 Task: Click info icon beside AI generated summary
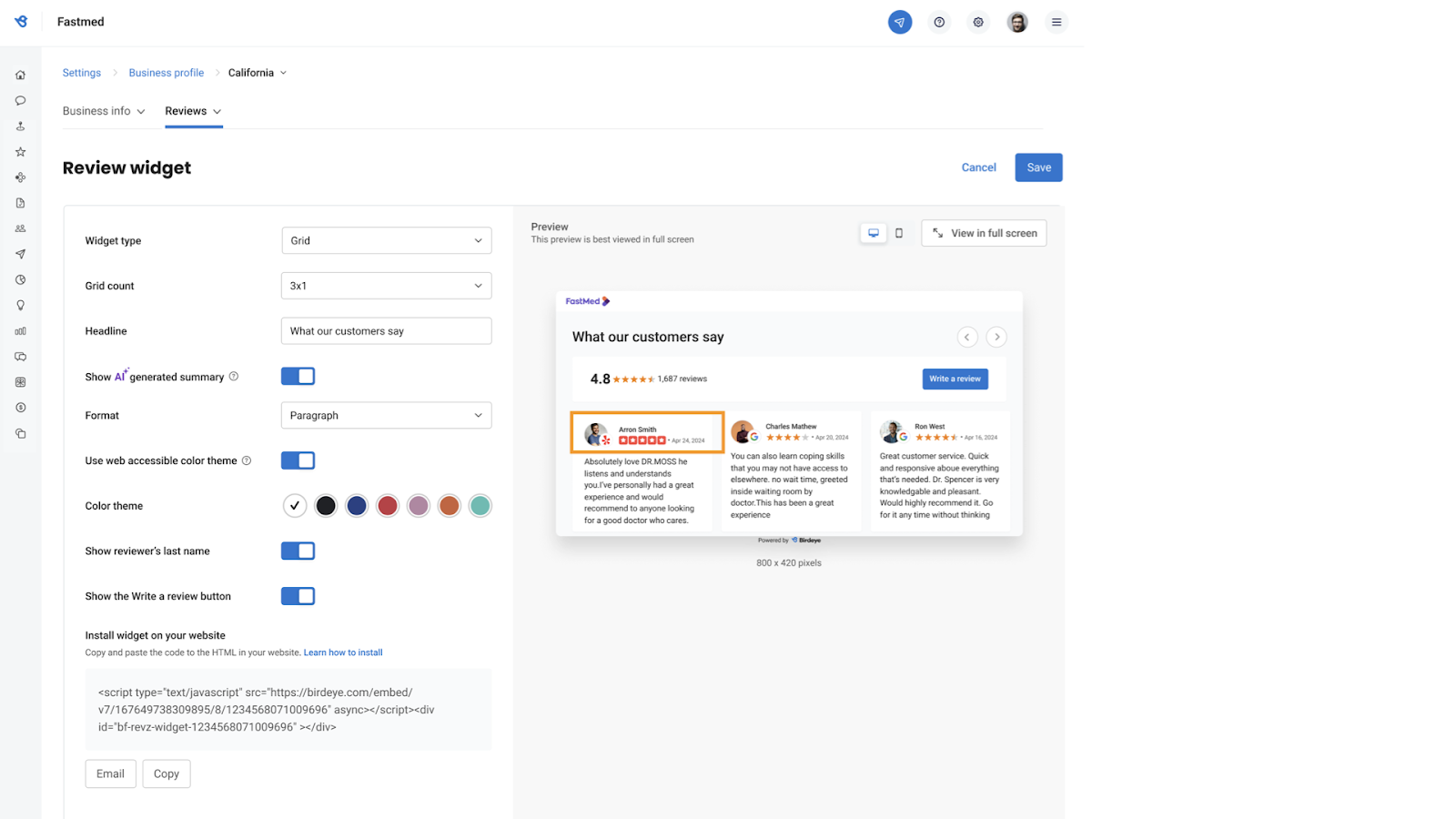click(234, 376)
